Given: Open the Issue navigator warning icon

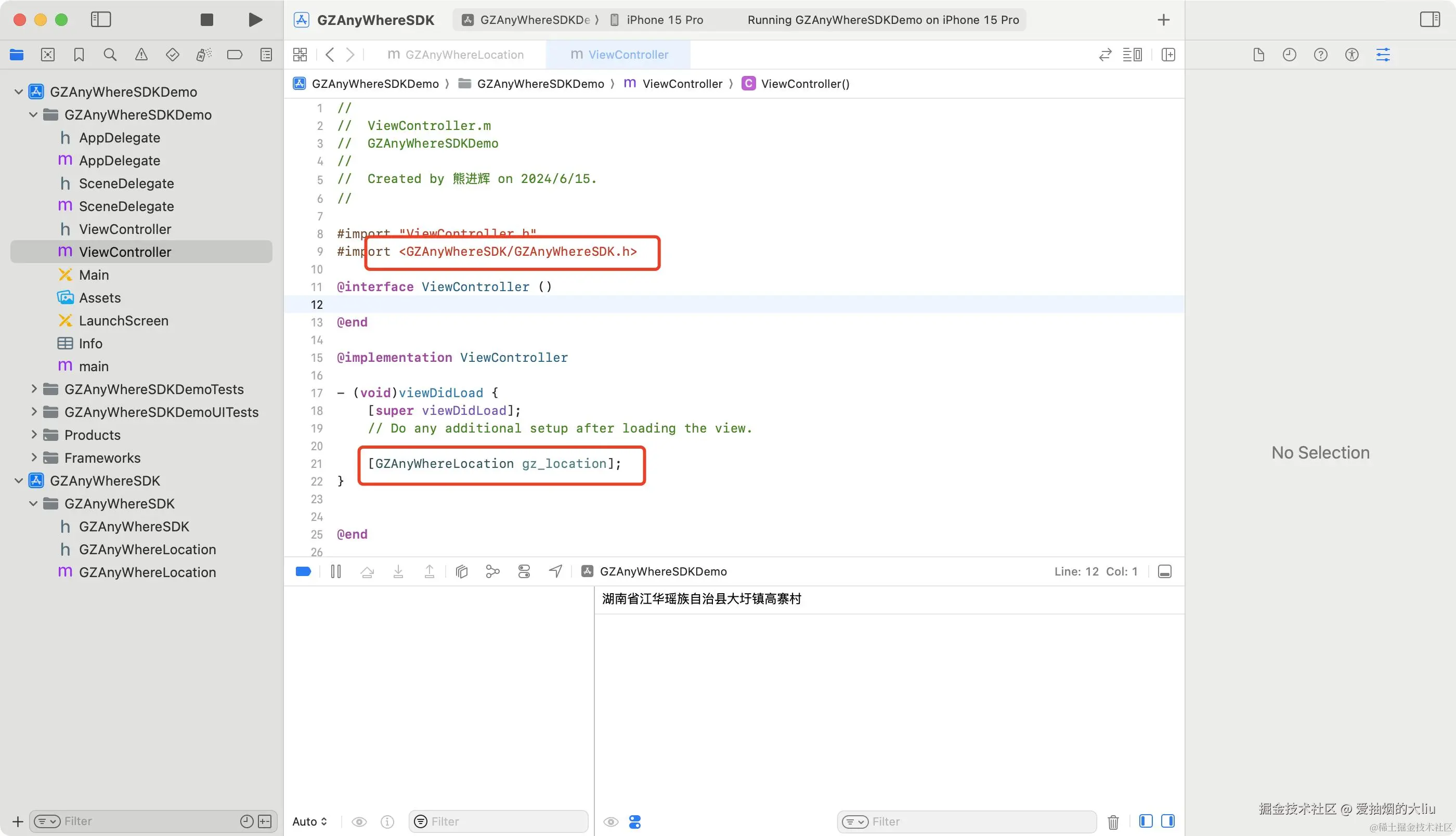Looking at the screenshot, I should (141, 55).
